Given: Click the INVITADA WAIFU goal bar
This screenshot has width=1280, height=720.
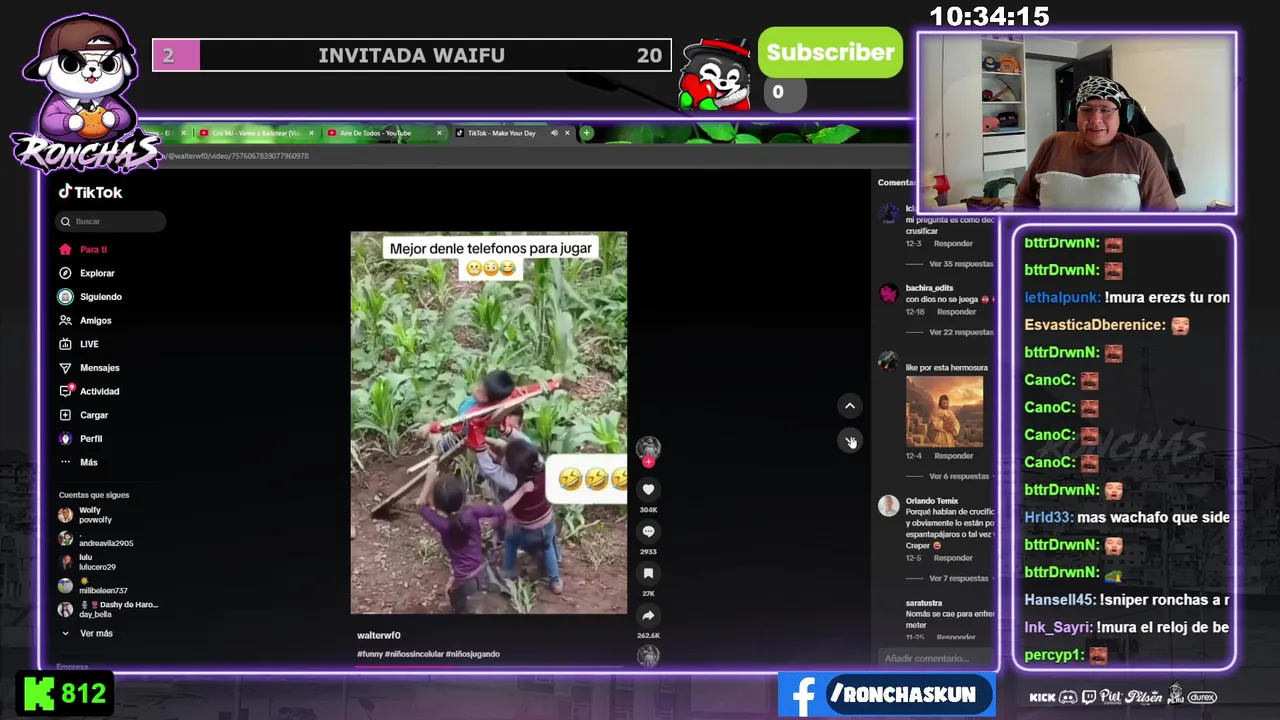Looking at the screenshot, I should [x=412, y=55].
